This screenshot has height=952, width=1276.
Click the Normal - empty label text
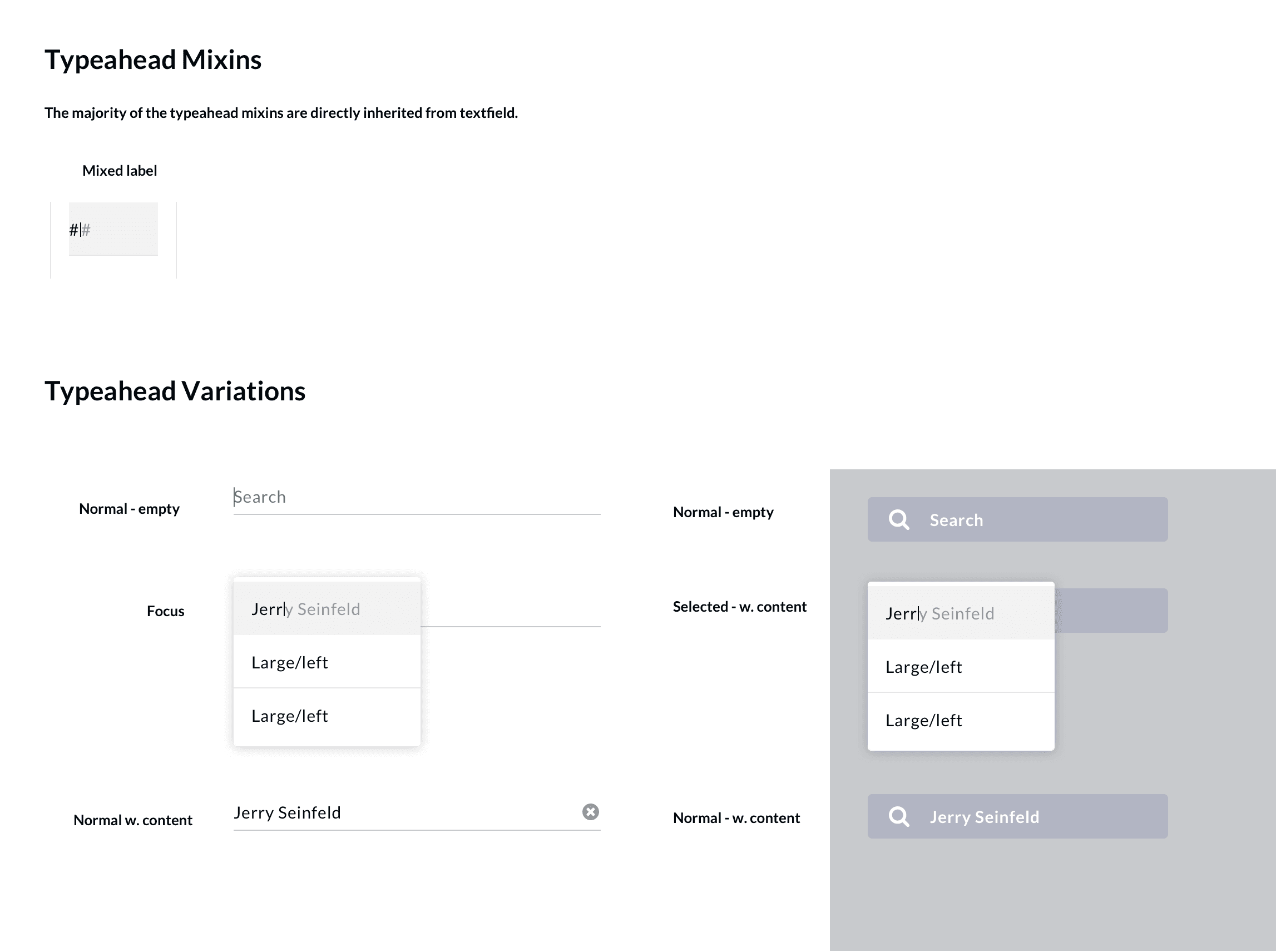click(128, 508)
